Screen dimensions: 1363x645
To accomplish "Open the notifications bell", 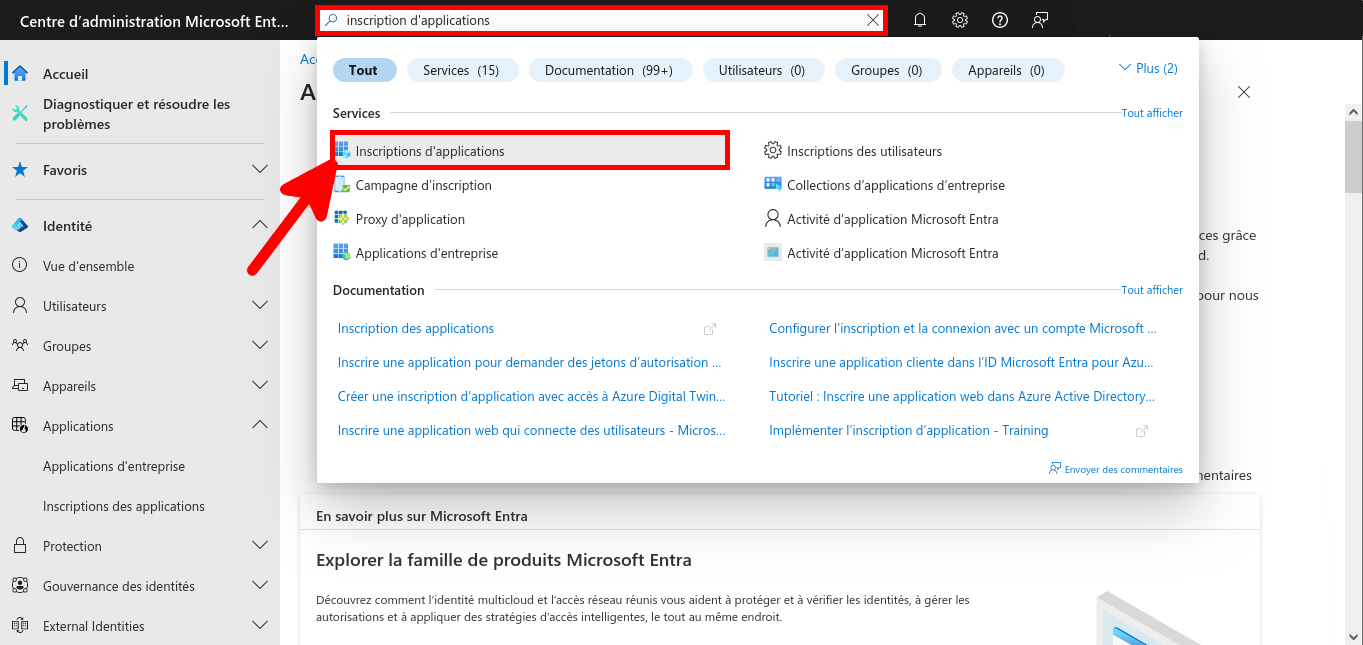I will (919, 20).
